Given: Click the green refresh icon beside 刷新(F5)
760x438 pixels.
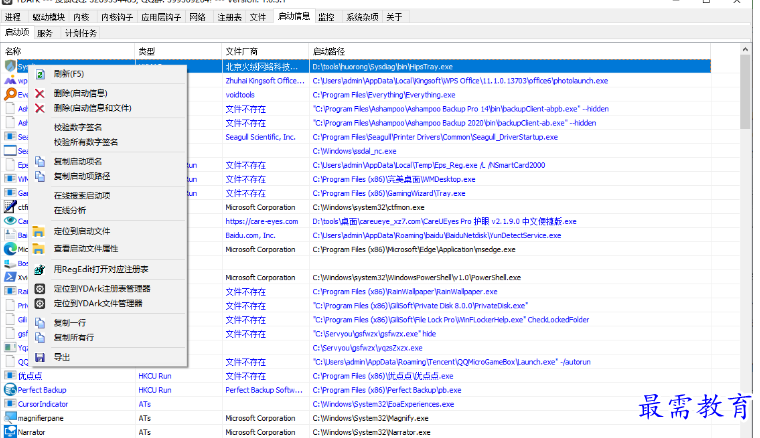Looking at the screenshot, I should 40,74.
